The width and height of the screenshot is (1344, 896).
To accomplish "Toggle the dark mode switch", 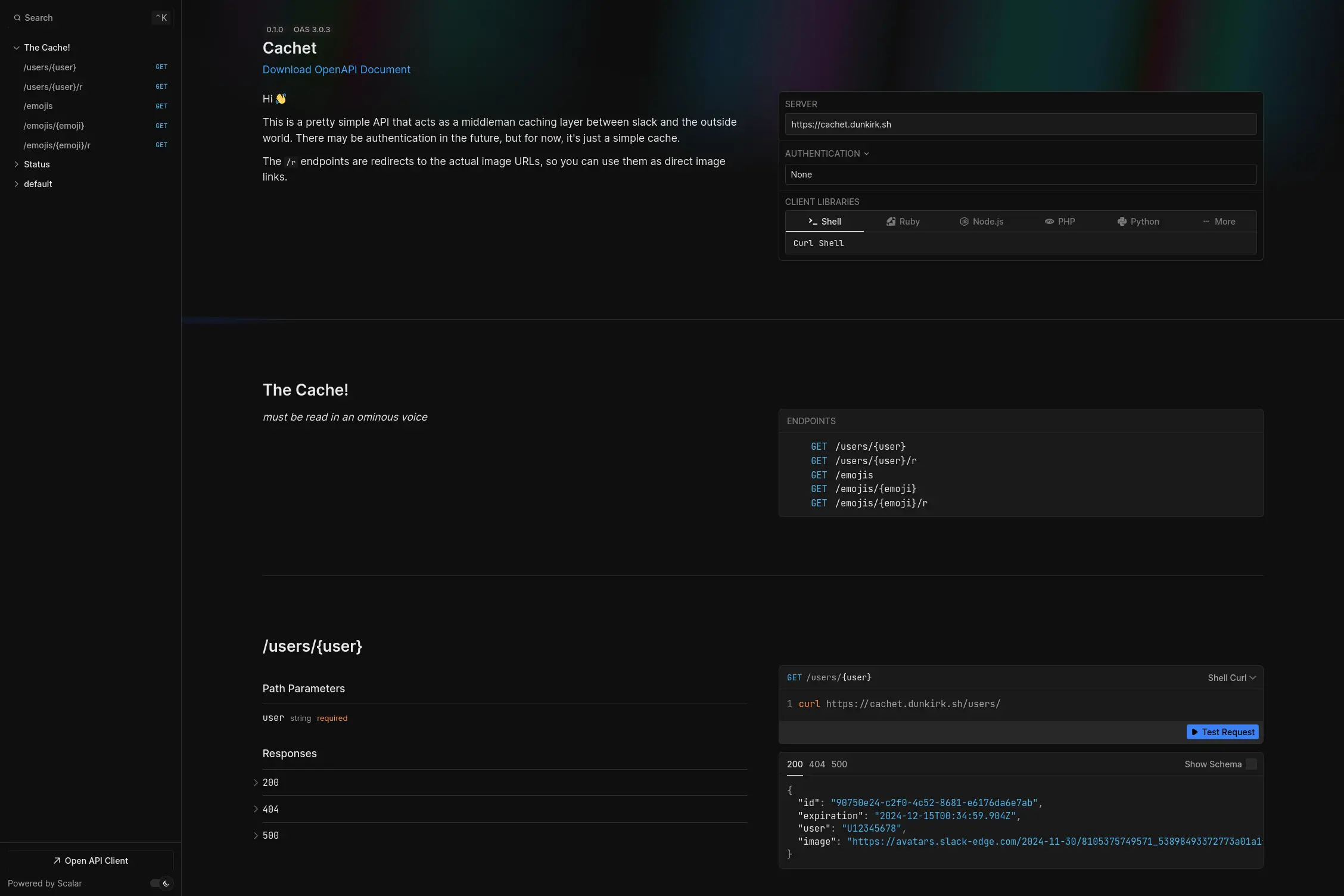I will pyautogui.click(x=160, y=883).
